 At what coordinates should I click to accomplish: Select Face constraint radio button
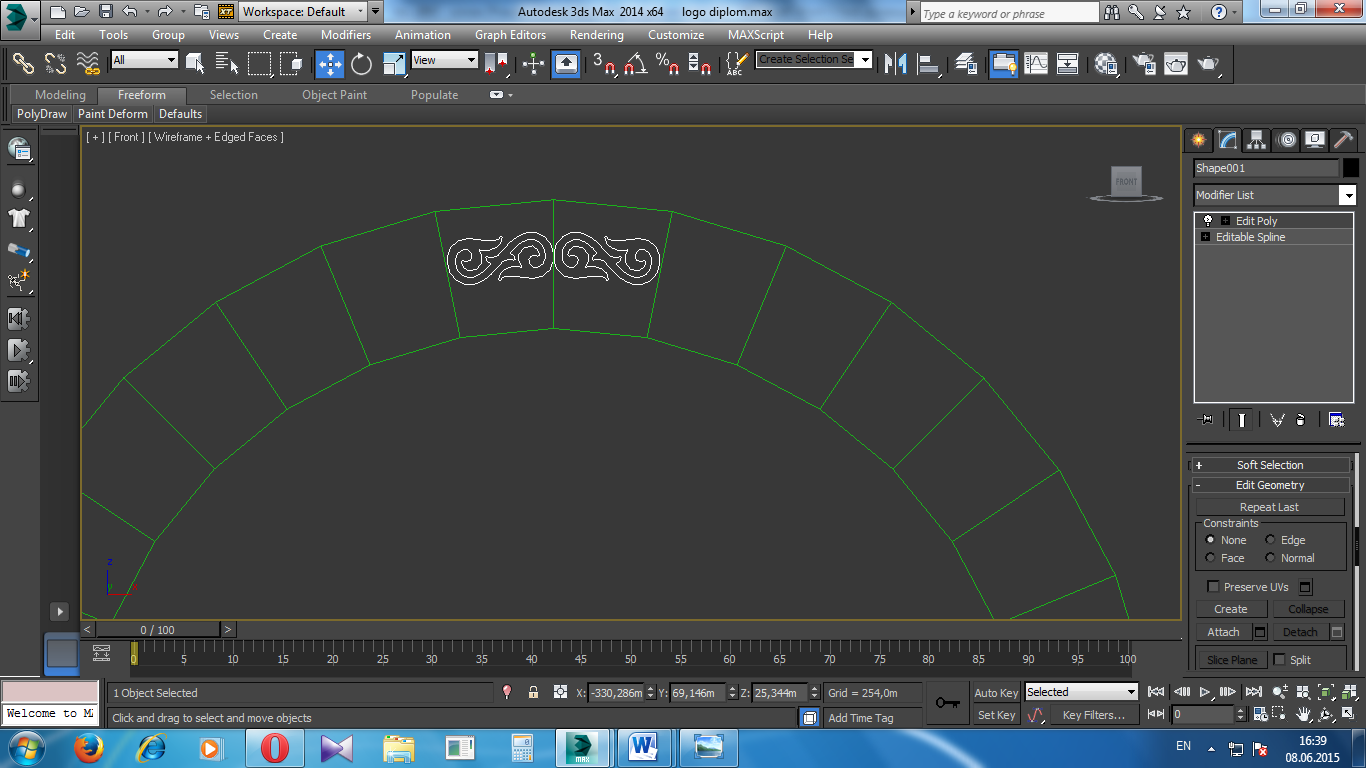point(1211,558)
